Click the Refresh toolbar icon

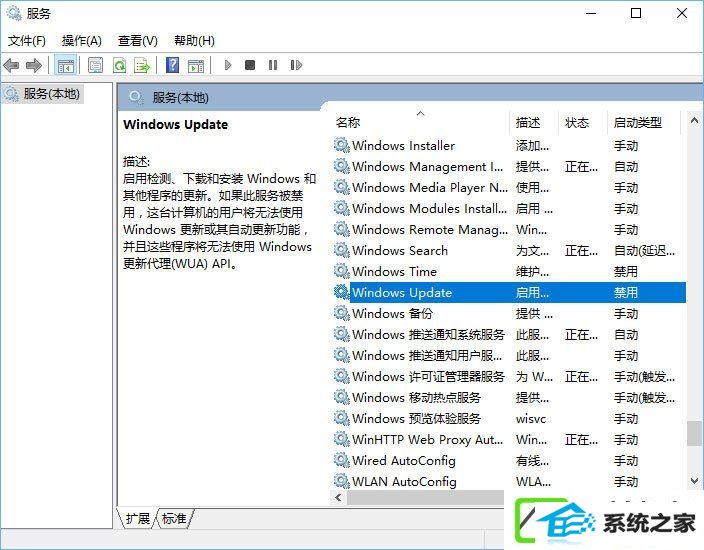click(119, 66)
